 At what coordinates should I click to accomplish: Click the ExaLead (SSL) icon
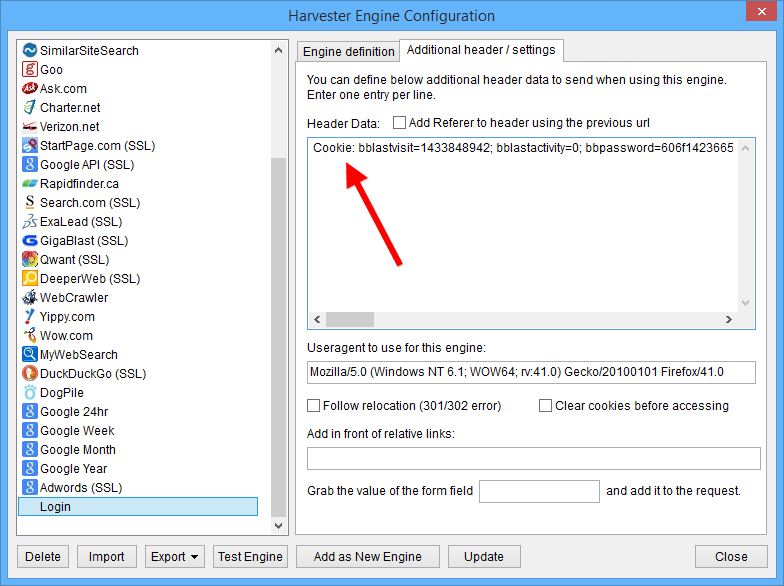point(30,221)
